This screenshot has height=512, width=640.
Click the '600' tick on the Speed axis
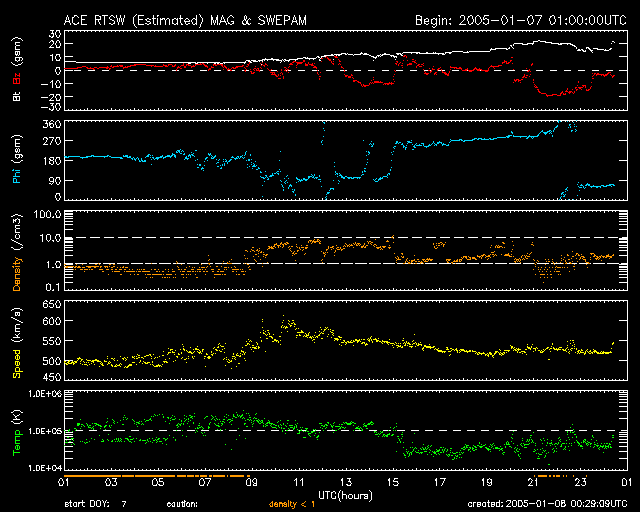pyautogui.click(x=52, y=321)
